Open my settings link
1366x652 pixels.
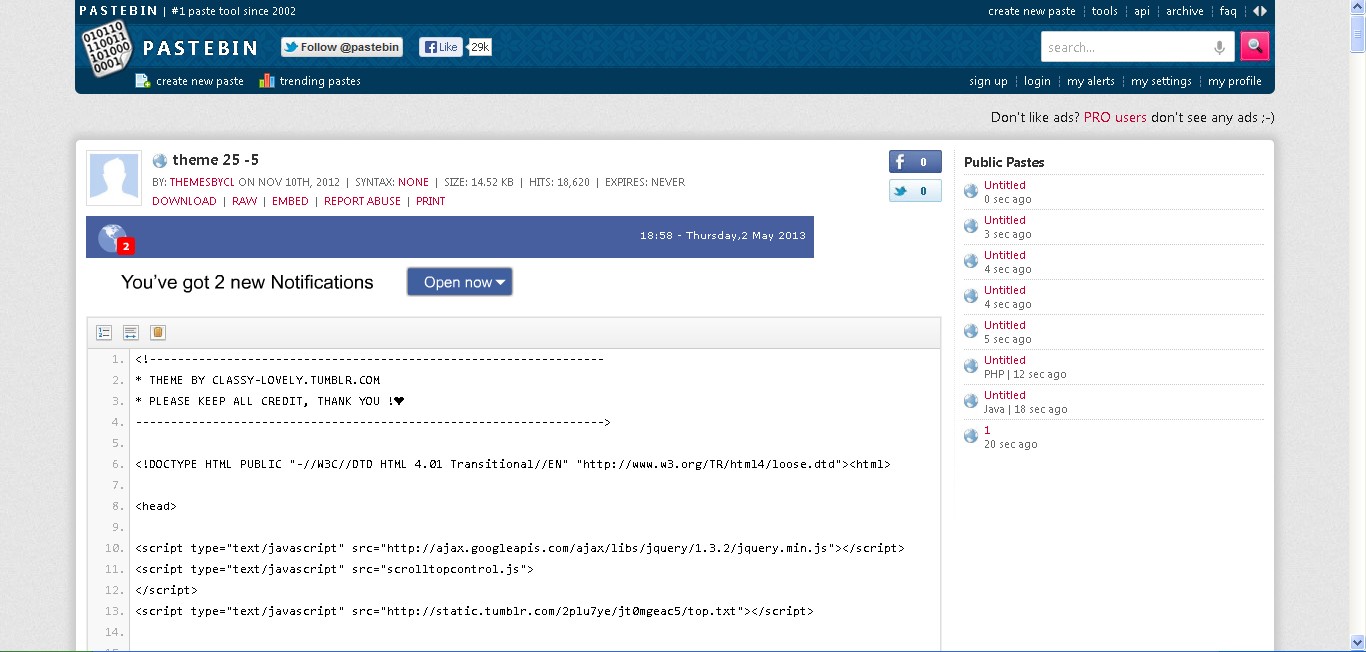tap(1161, 81)
